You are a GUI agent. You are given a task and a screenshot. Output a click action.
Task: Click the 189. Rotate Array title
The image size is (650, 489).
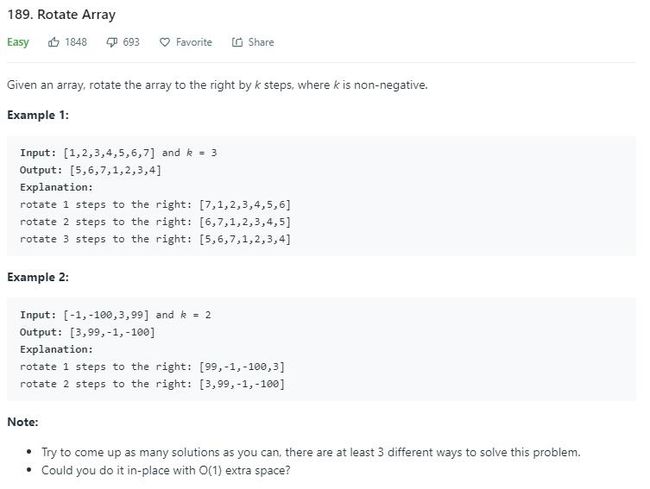[x=61, y=15]
